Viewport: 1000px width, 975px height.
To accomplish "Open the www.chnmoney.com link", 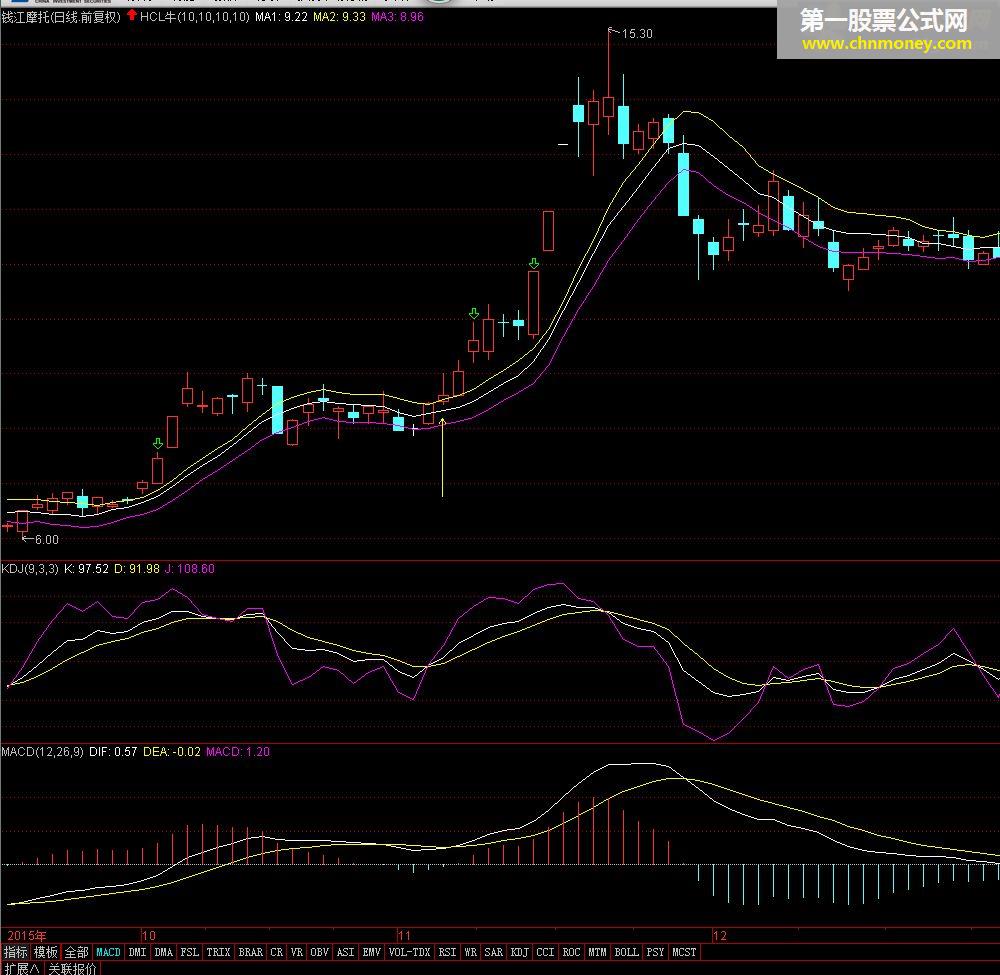I will click(887, 43).
